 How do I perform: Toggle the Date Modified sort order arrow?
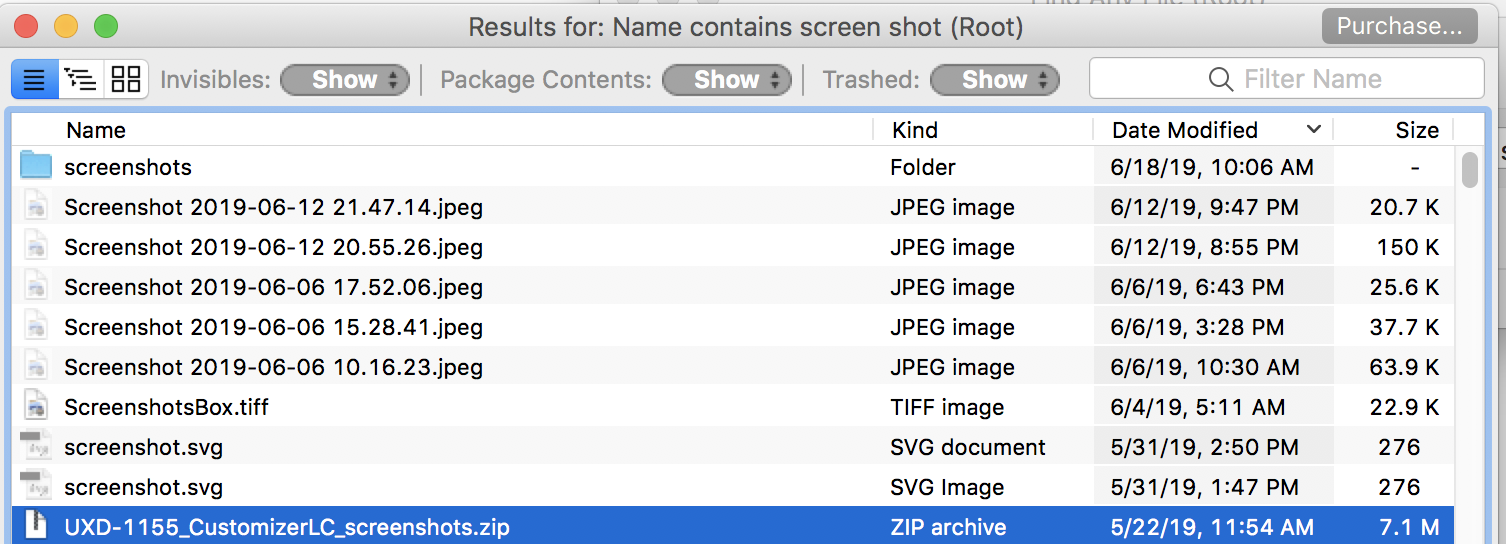(1314, 130)
